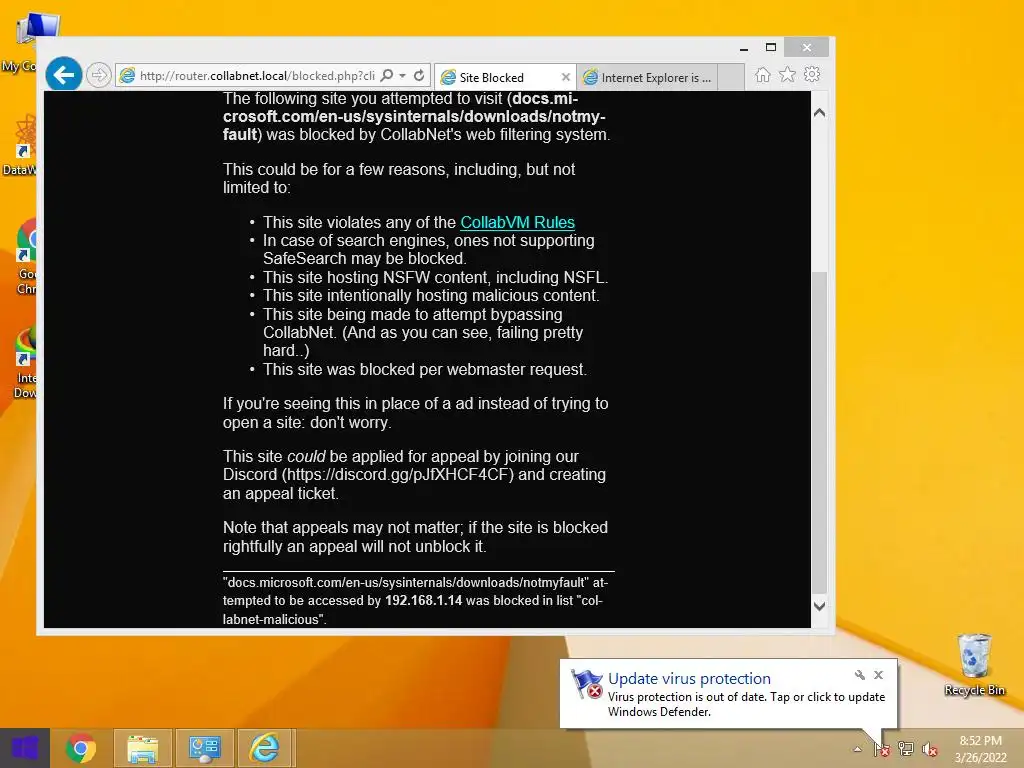Open notification options wrench icon
The height and width of the screenshot is (768, 1024).
click(859, 675)
